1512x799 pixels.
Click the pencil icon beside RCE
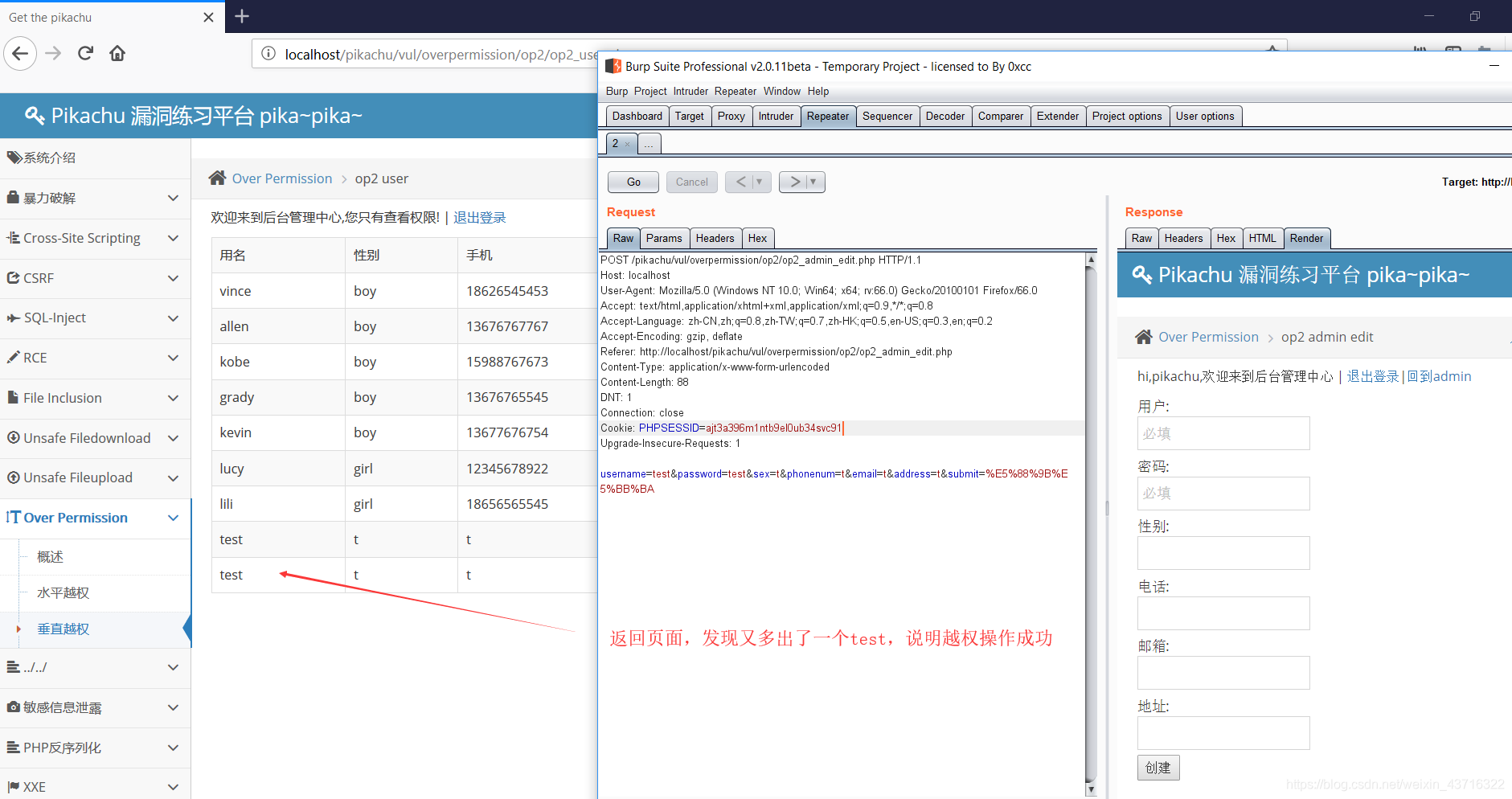[x=13, y=357]
